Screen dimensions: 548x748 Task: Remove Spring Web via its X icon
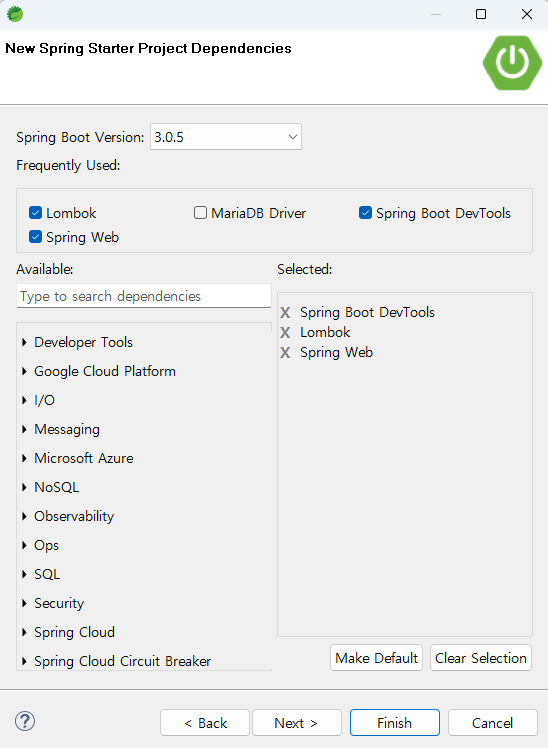(285, 353)
